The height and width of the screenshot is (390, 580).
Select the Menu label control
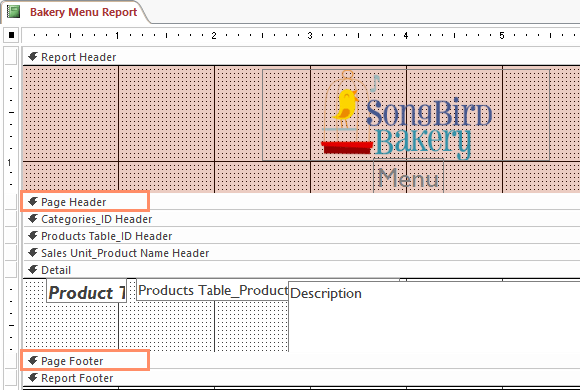coord(408,176)
